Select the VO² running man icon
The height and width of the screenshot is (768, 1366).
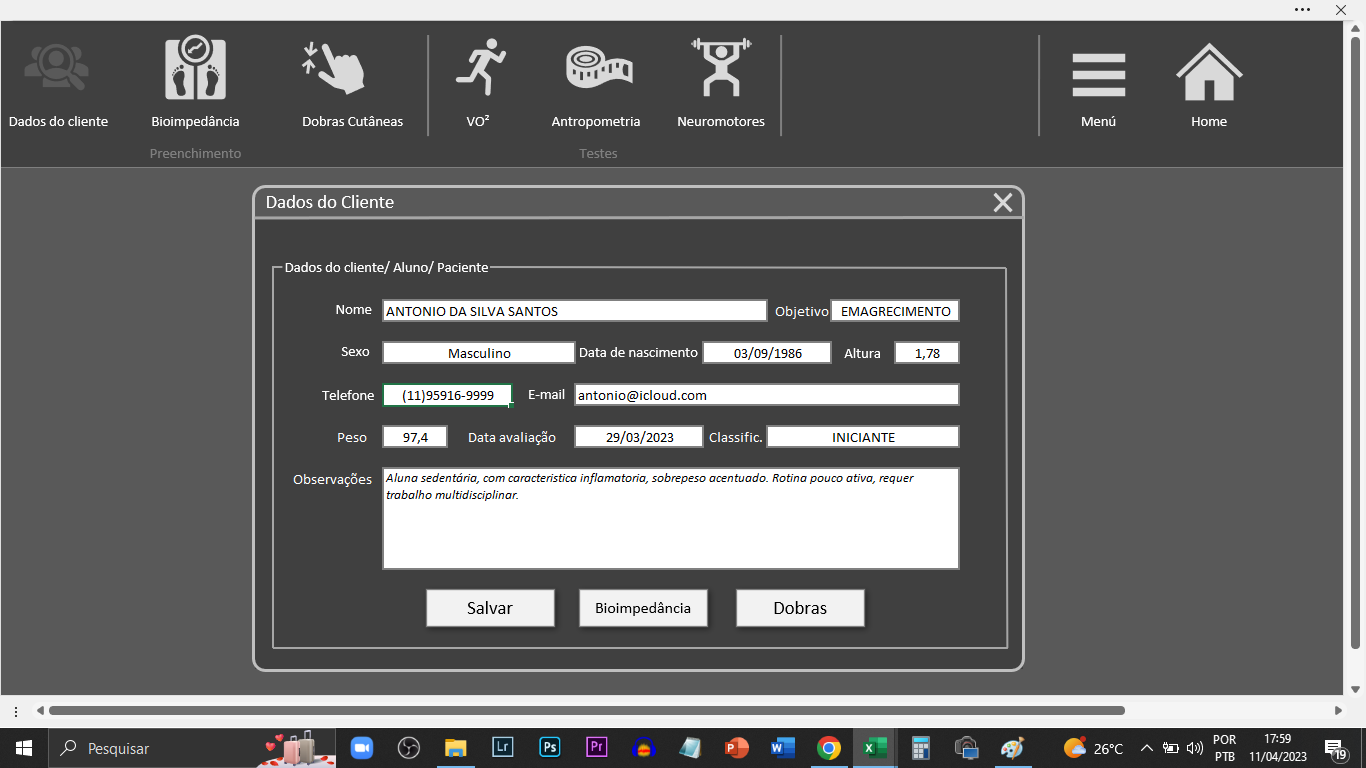482,69
